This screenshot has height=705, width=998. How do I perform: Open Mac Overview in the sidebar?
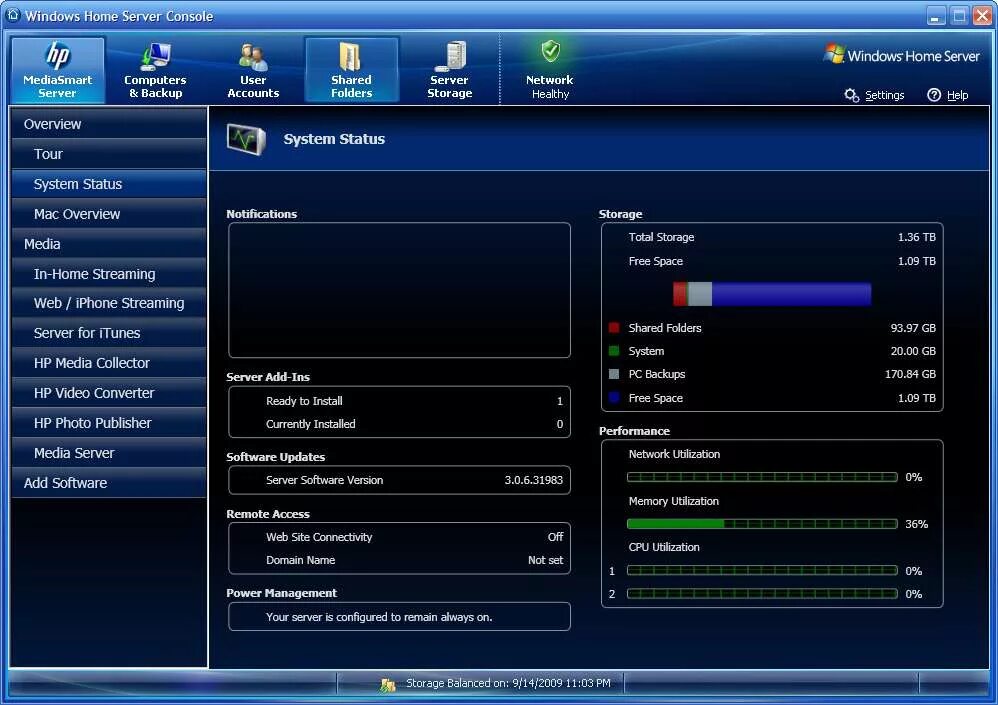[109, 214]
